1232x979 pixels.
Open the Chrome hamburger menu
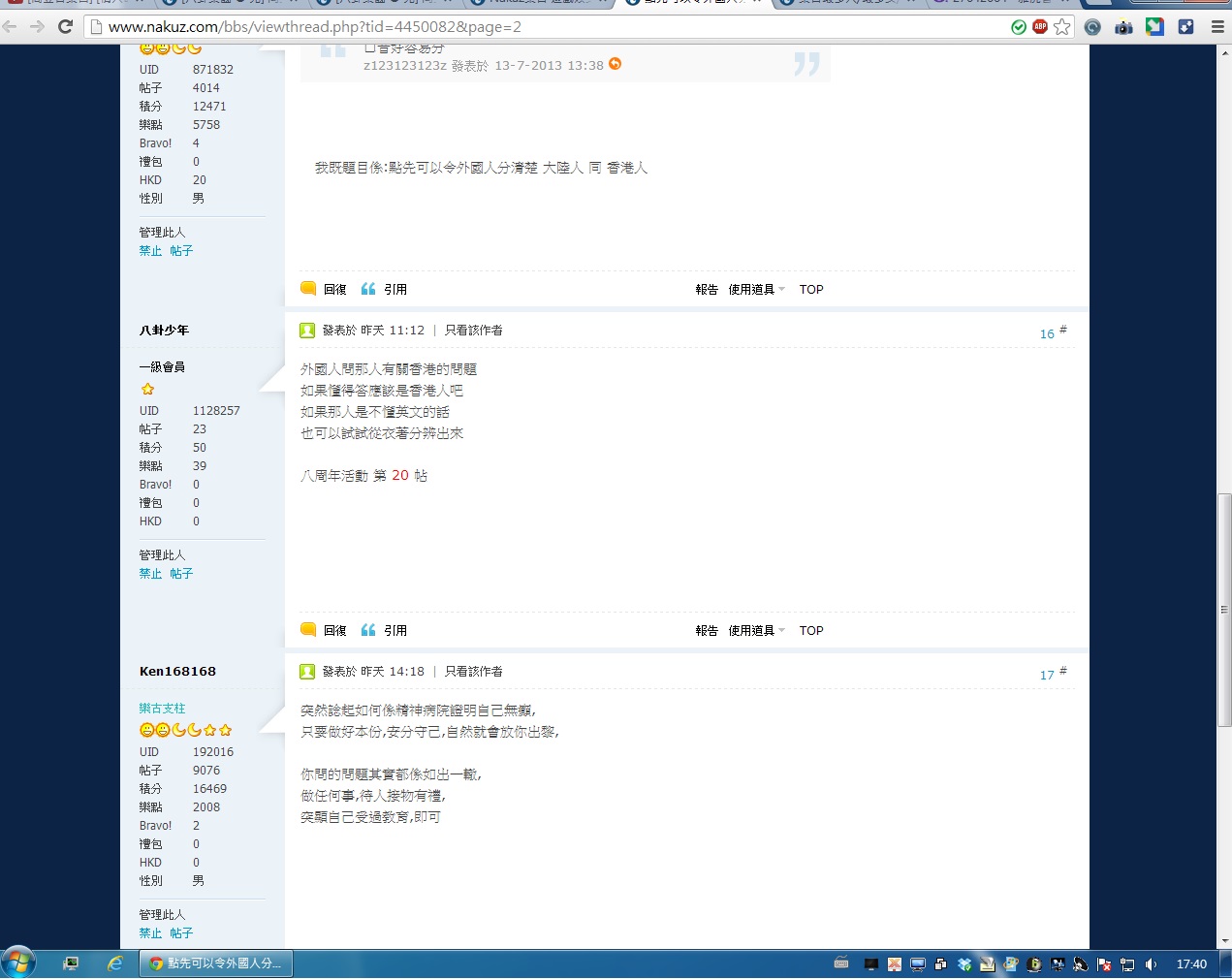pyautogui.click(x=1217, y=27)
